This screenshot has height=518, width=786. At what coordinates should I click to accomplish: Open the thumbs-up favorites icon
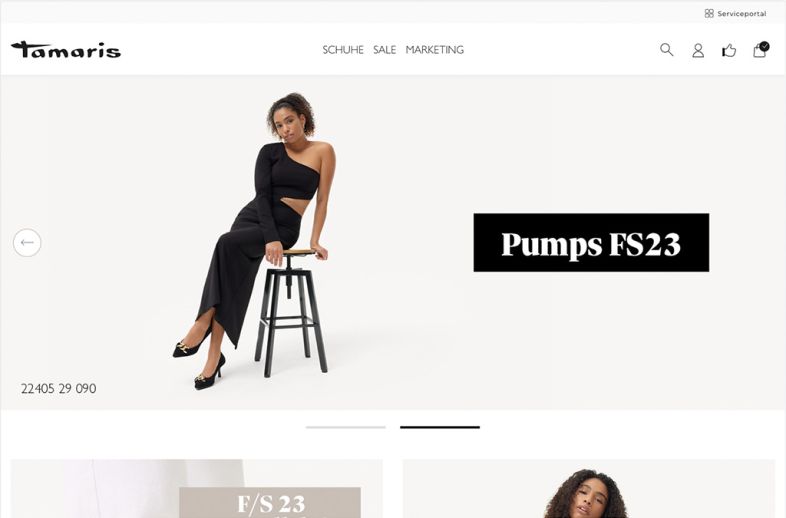[729, 50]
